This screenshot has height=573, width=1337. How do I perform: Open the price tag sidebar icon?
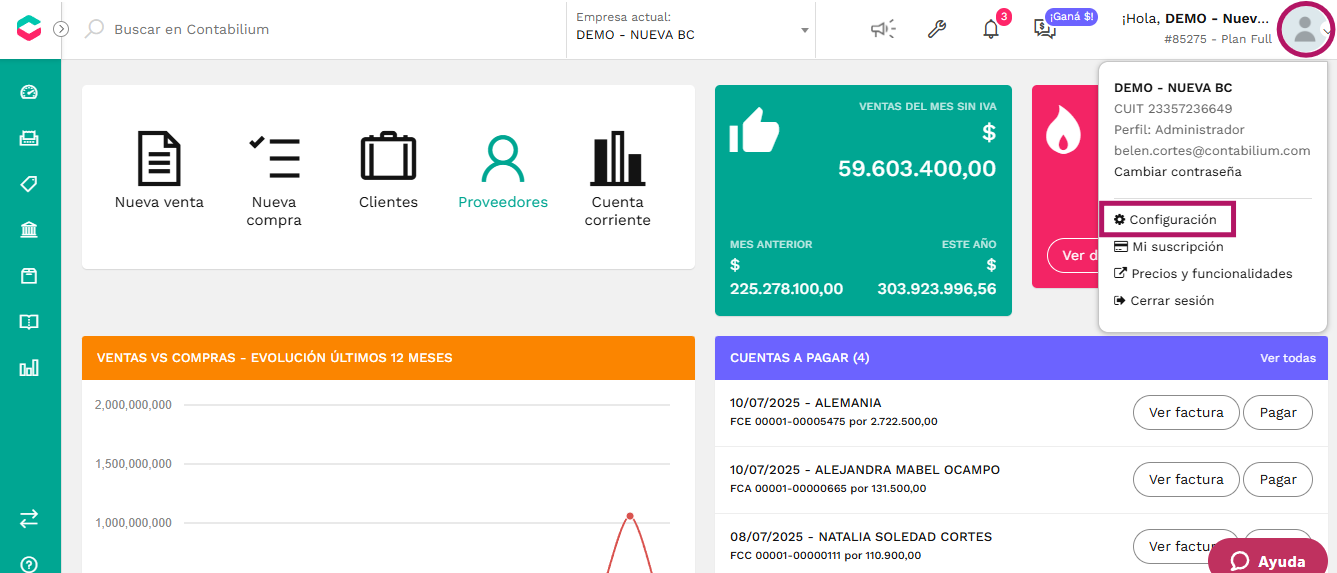pos(29,184)
